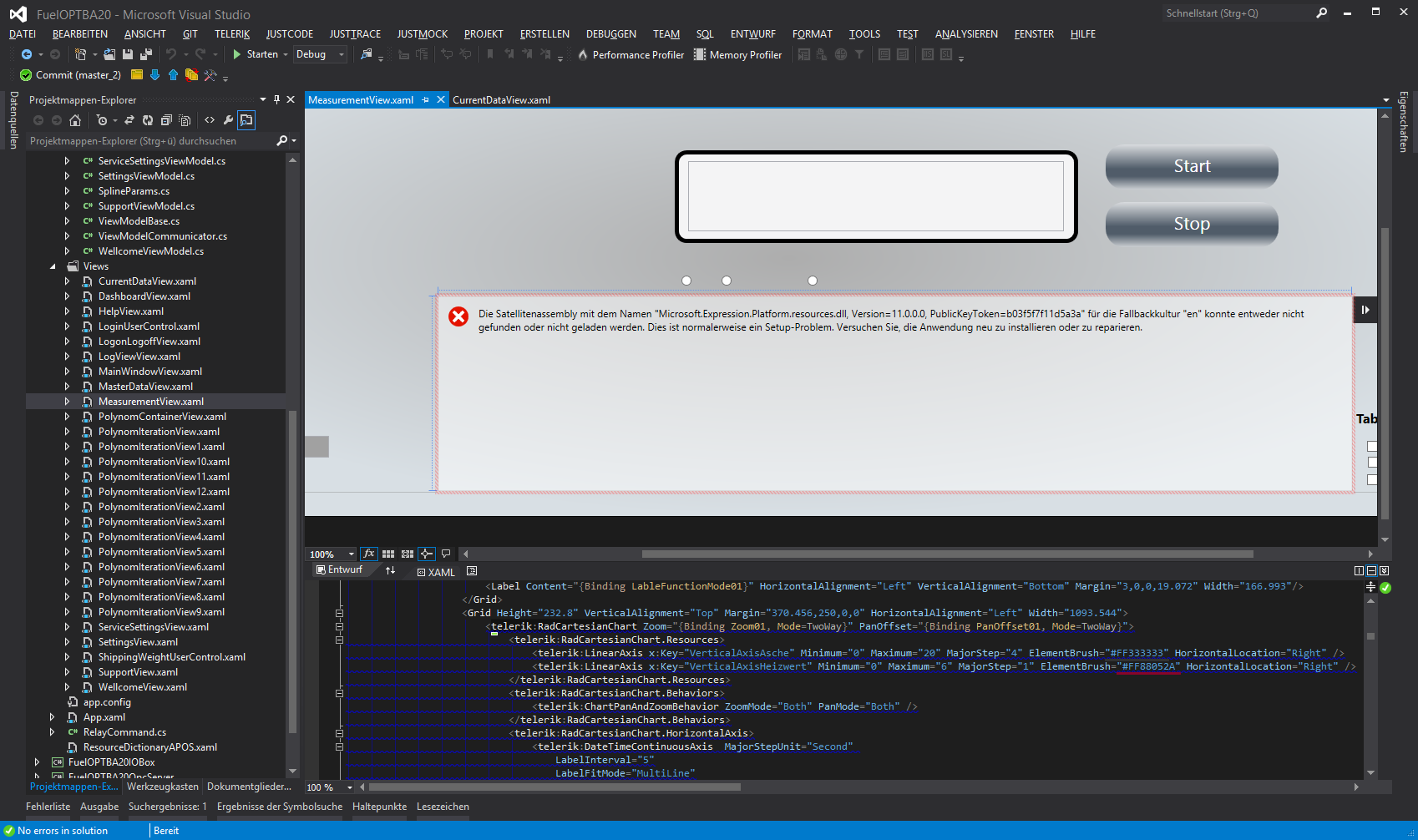Click in the Schnellstart search field
The image size is (1418, 840).
point(1238,13)
